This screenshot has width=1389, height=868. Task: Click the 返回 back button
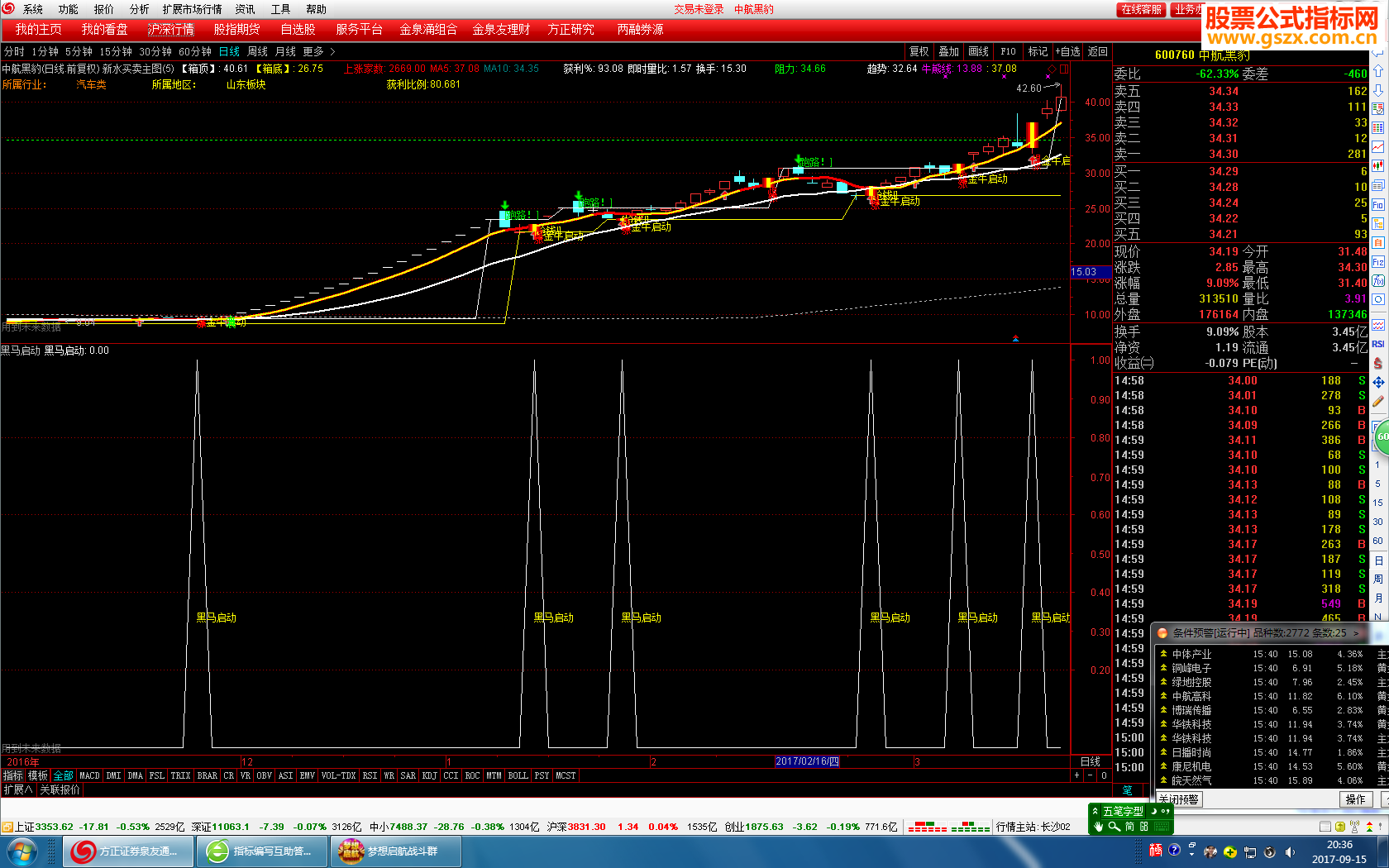[1097, 51]
